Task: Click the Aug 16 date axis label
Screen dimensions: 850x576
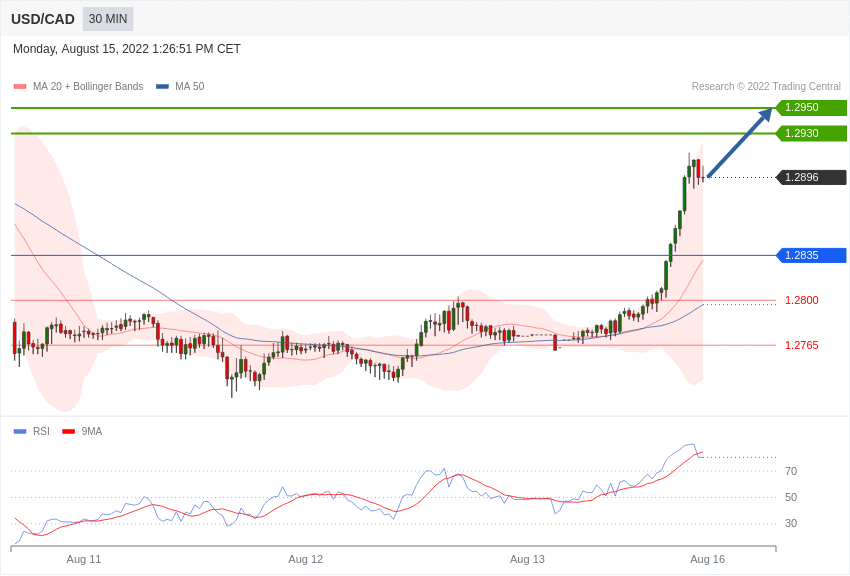Action: tap(707, 559)
